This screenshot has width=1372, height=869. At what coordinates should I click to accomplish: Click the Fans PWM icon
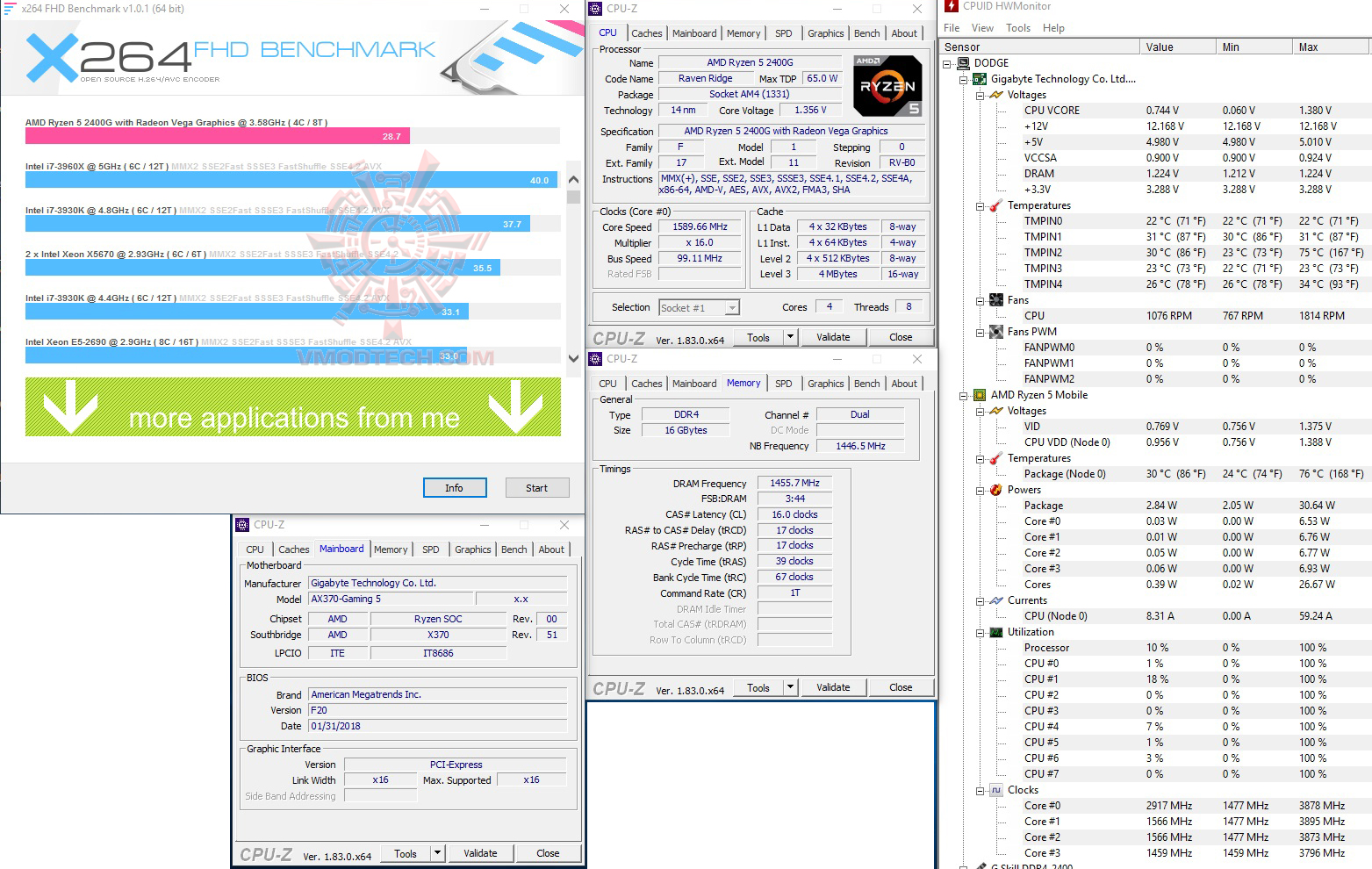point(997,331)
